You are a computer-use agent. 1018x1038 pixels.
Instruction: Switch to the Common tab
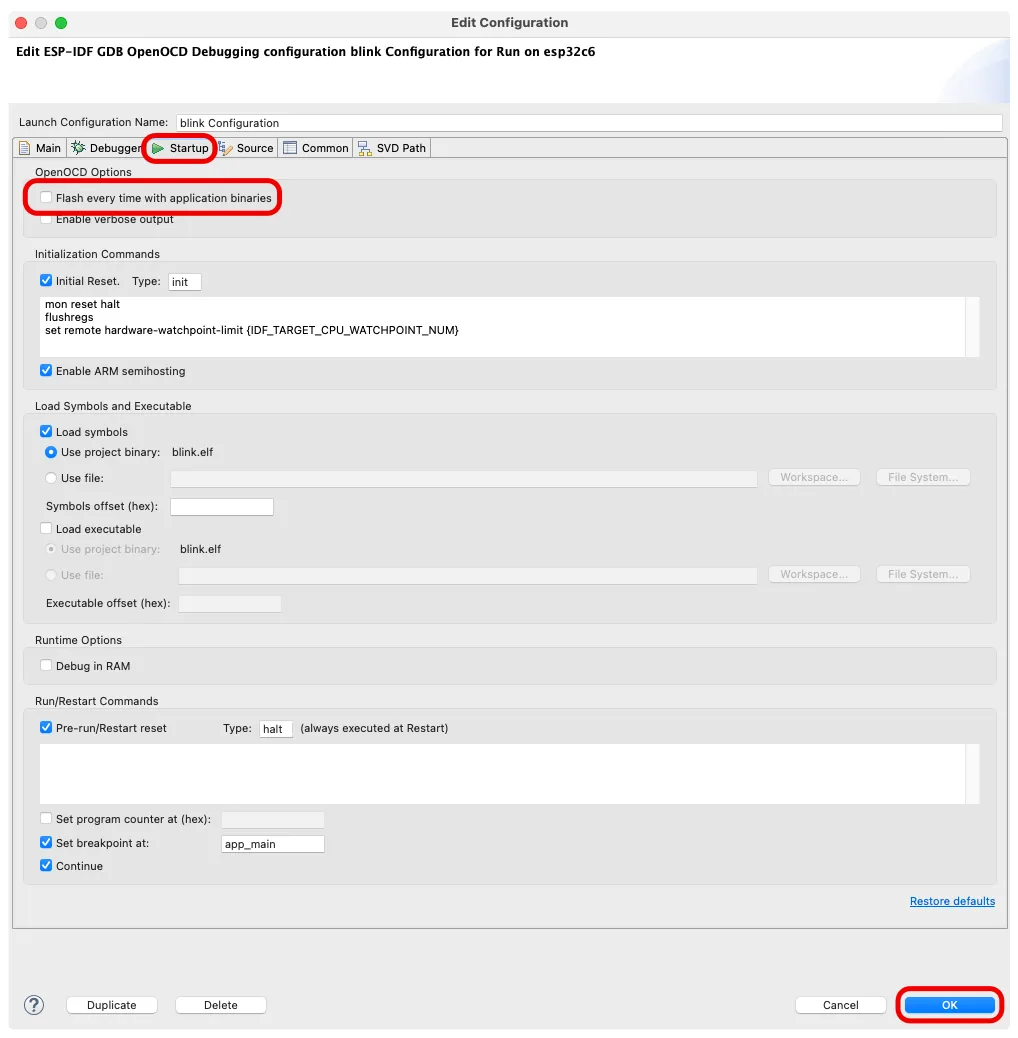[x=316, y=148]
